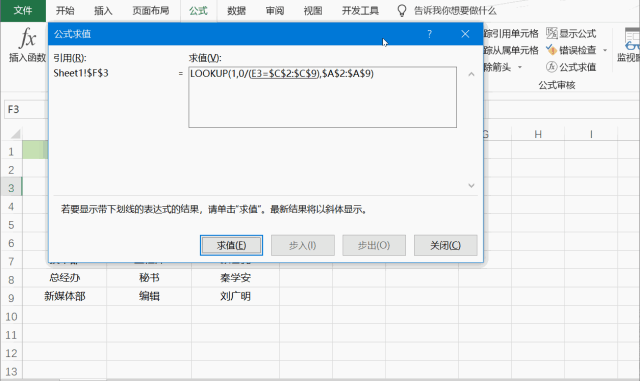Switch to the 审阅 tab
The width and height of the screenshot is (640, 381).
[x=275, y=10]
